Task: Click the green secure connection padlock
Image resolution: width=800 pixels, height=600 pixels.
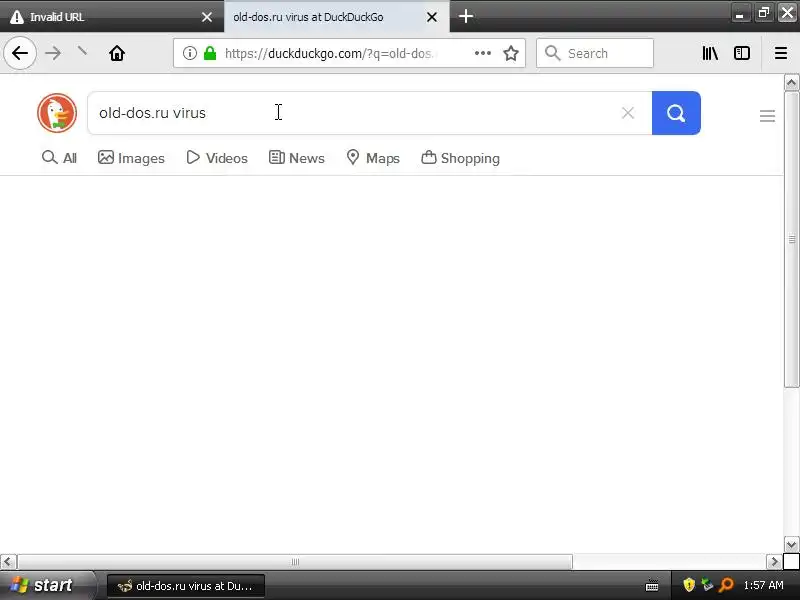Action: (x=210, y=53)
